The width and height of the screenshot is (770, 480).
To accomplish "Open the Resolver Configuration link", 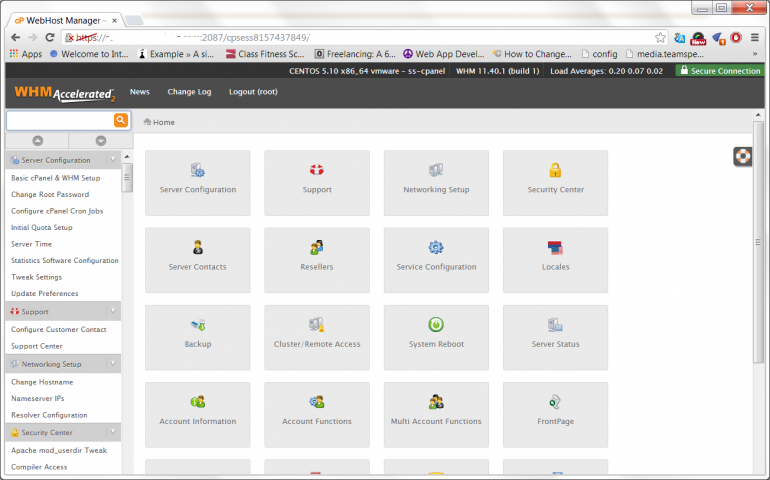I will 49,415.
